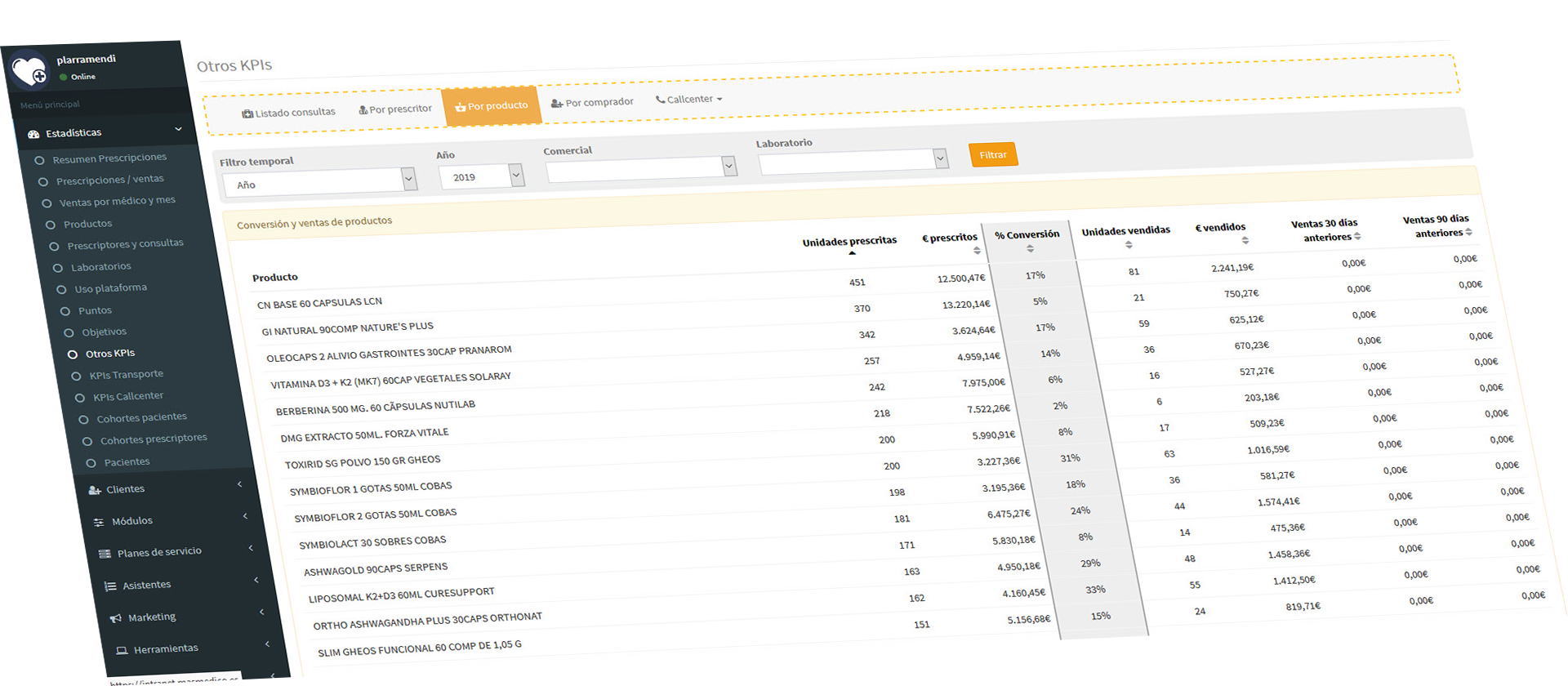Sort by Unidades vendidas arrows
The image size is (1568, 686).
tap(1129, 244)
